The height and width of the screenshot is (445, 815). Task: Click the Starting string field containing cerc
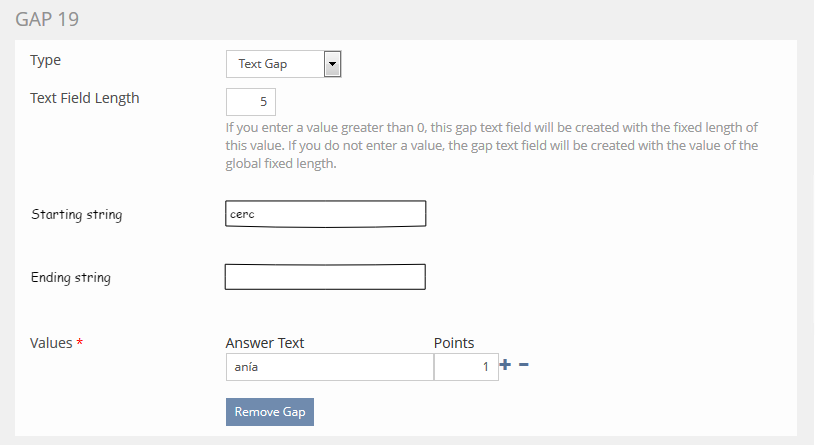click(326, 214)
